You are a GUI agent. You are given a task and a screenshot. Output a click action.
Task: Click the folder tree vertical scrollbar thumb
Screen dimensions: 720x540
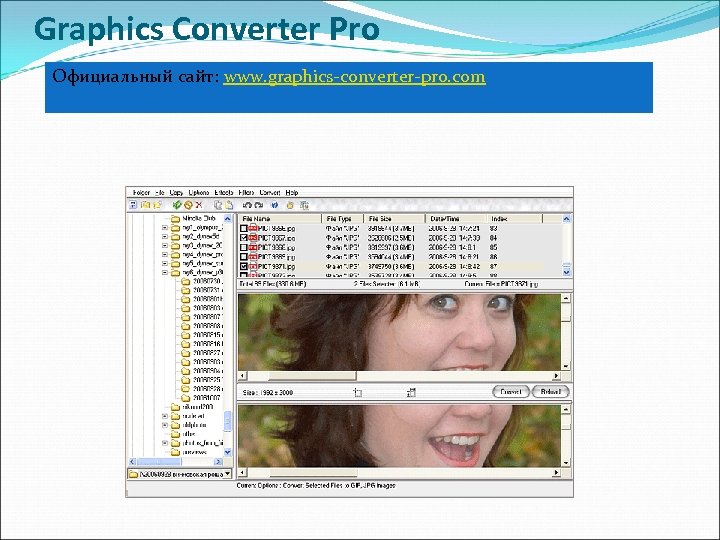click(228, 421)
